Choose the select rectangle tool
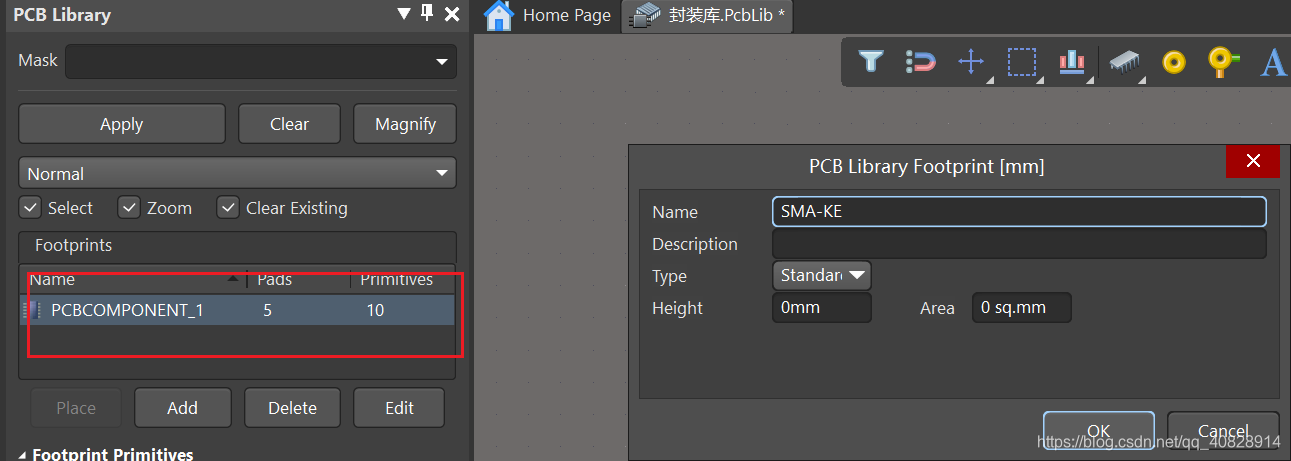Viewport: 1291px width, 461px height. click(x=1021, y=62)
